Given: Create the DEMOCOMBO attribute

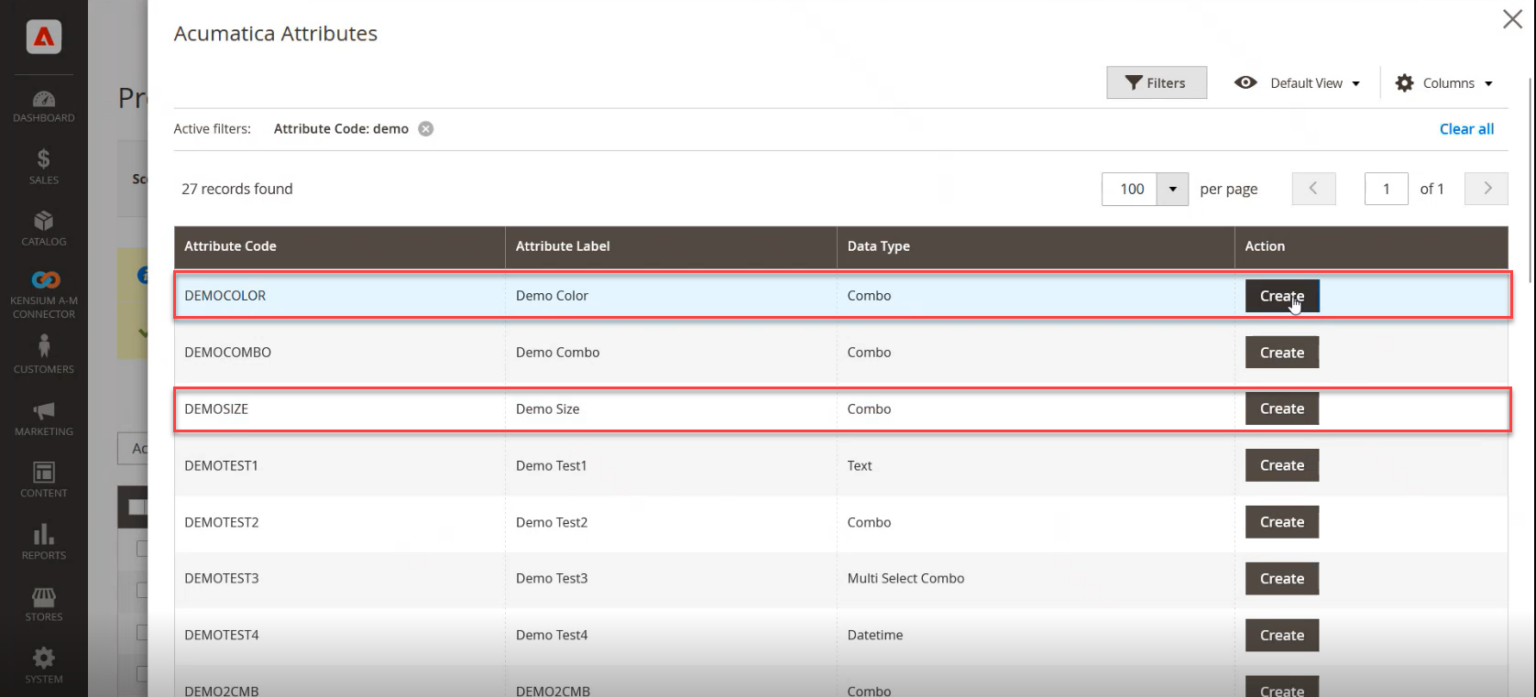Looking at the screenshot, I should (x=1282, y=352).
